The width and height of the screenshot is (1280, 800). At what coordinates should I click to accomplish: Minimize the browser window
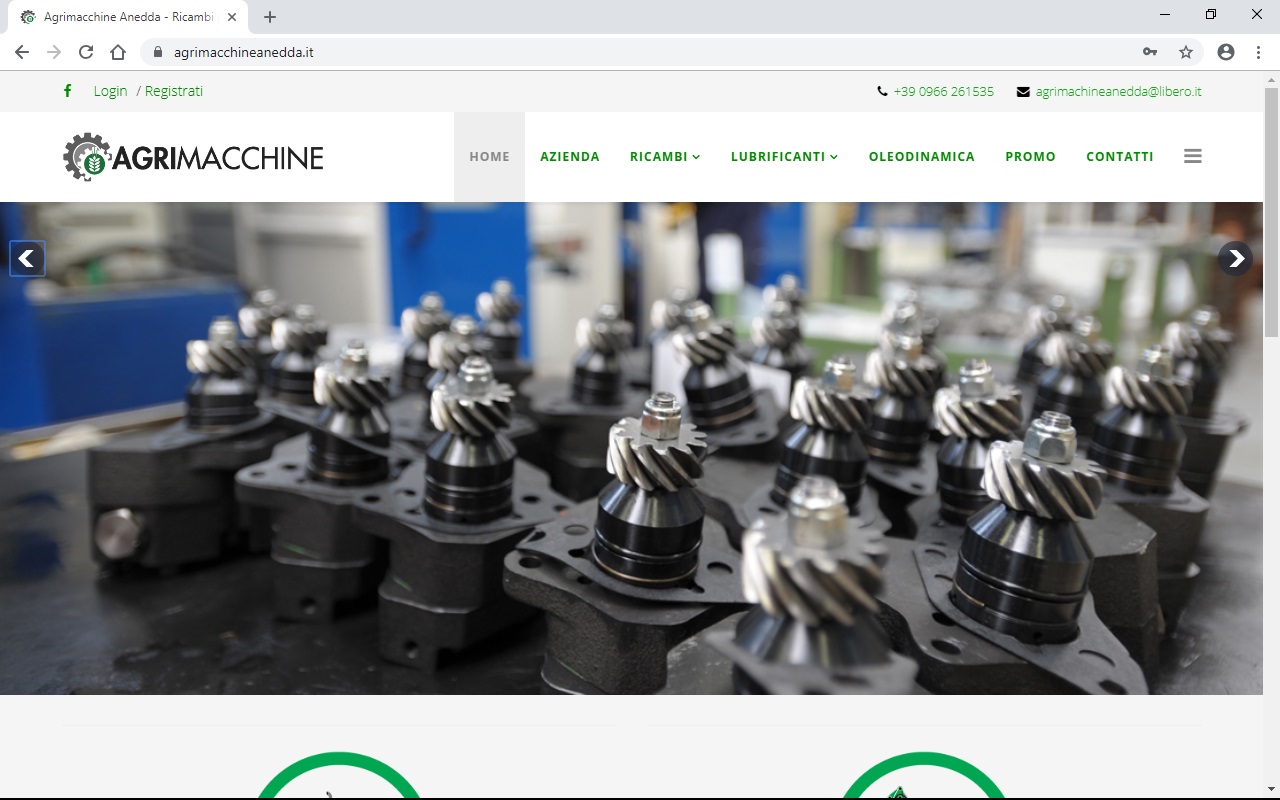coord(1165,14)
